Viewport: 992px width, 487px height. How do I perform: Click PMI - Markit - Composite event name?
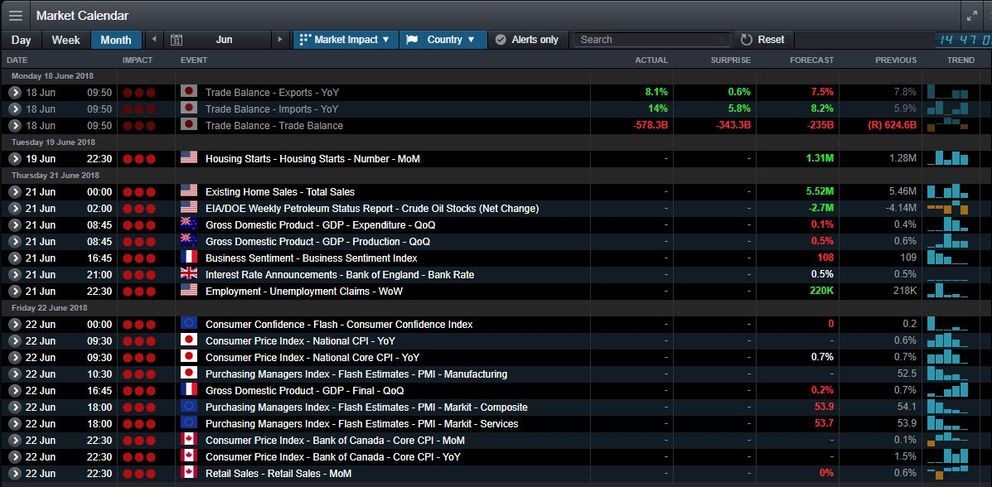pyautogui.click(x=366, y=407)
